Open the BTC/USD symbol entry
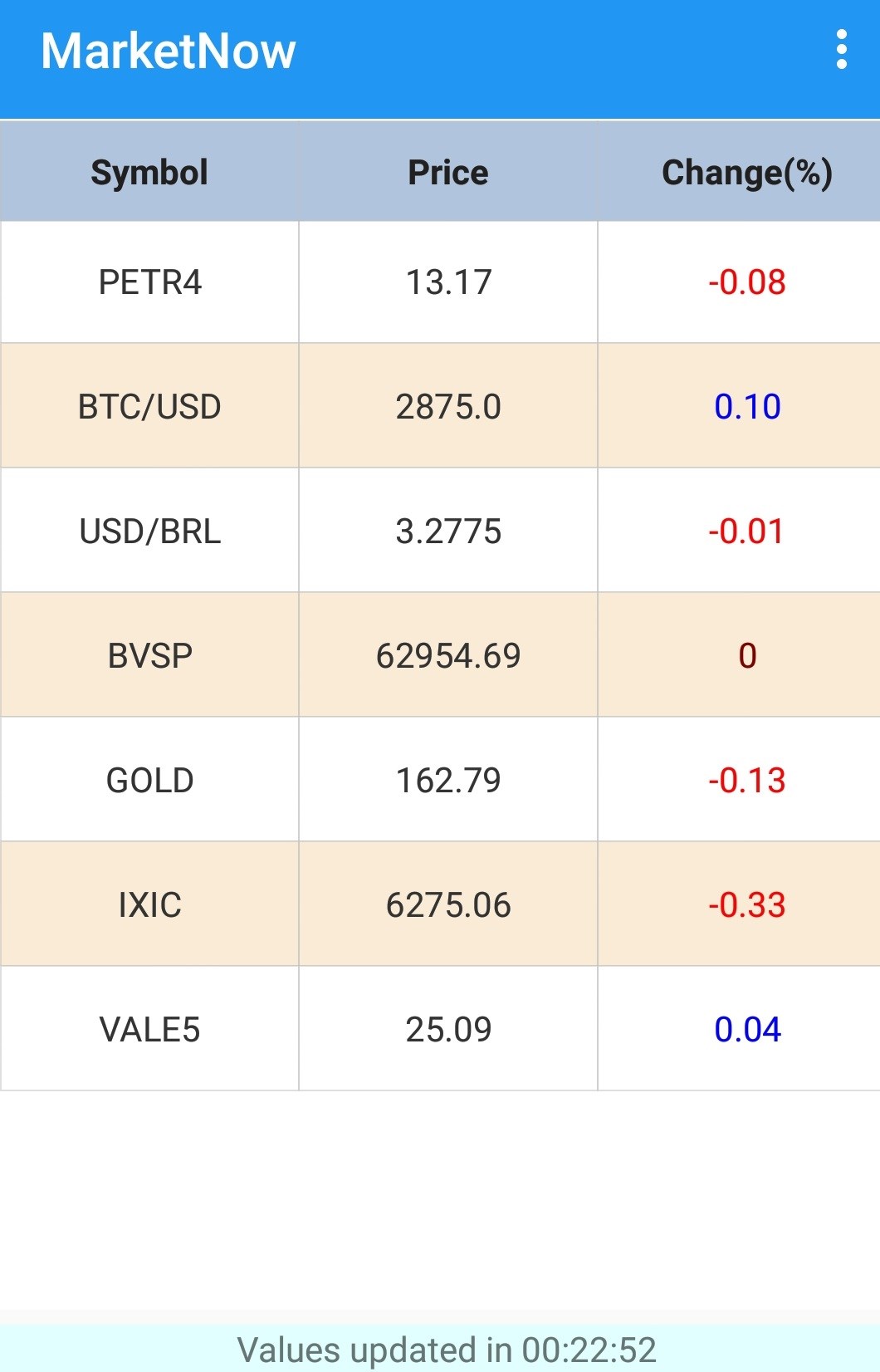This screenshot has width=880, height=1372. tap(149, 407)
